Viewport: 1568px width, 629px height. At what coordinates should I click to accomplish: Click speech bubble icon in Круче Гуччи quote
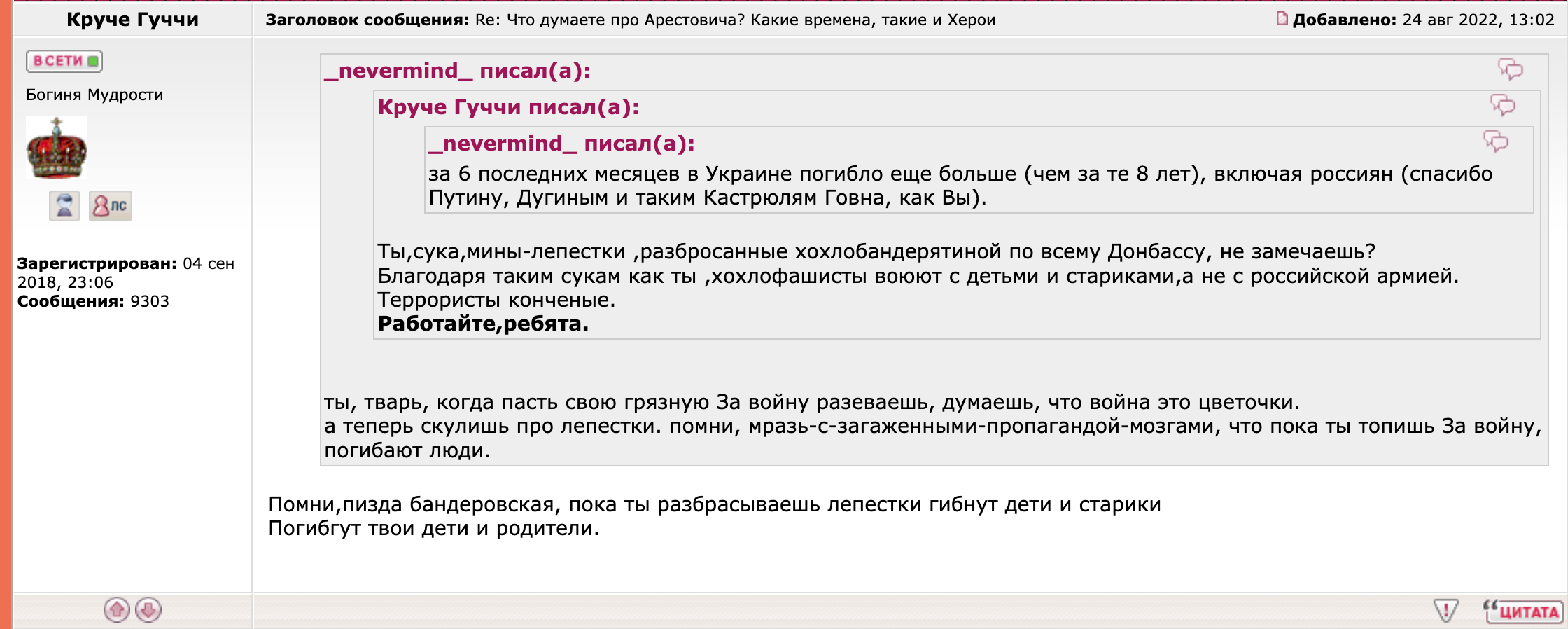pos(1502,106)
